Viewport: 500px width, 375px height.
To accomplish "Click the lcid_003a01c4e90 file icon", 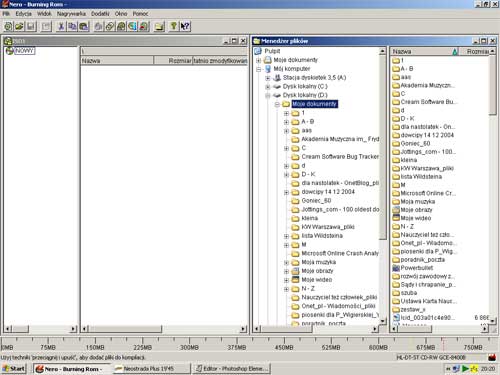I will (396, 318).
